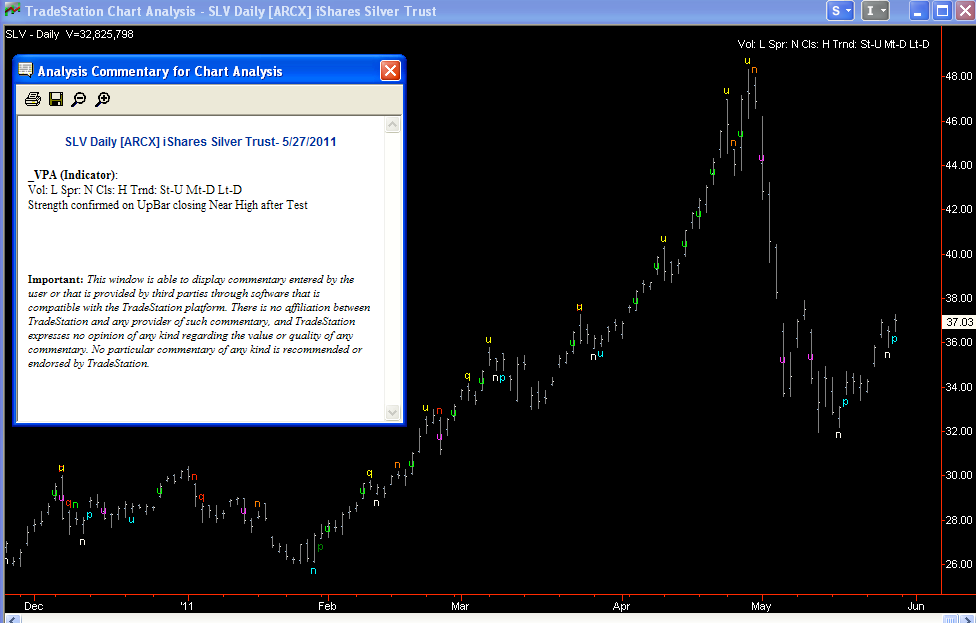Click commentary scrollbar down arrow
976x623 pixels.
tap(392, 412)
